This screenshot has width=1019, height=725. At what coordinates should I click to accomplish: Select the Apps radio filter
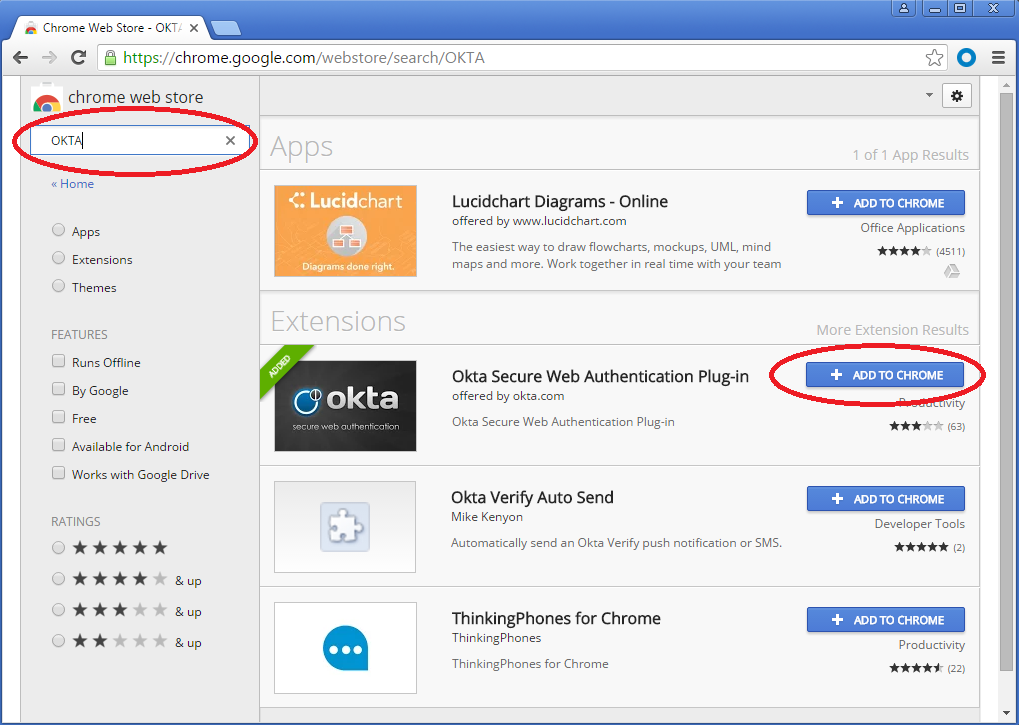pos(58,230)
